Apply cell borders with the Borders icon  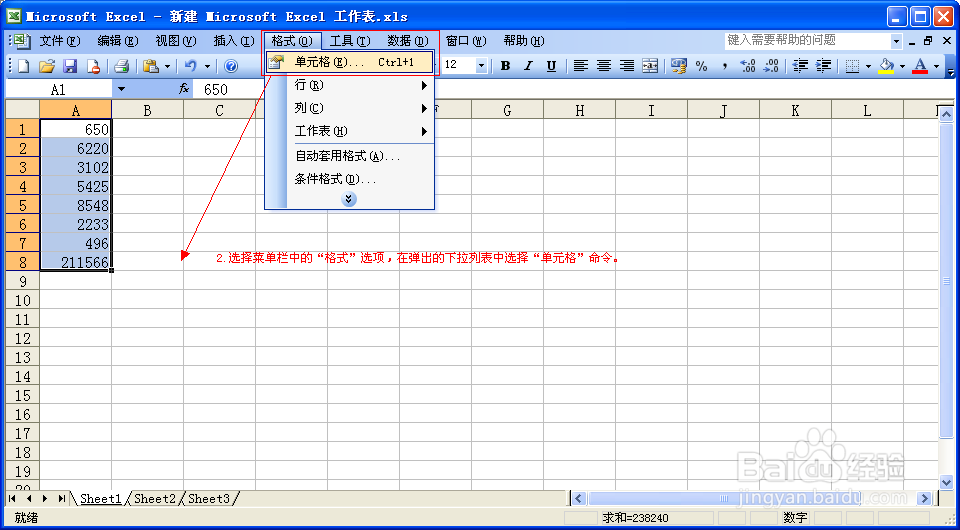[x=852, y=65]
